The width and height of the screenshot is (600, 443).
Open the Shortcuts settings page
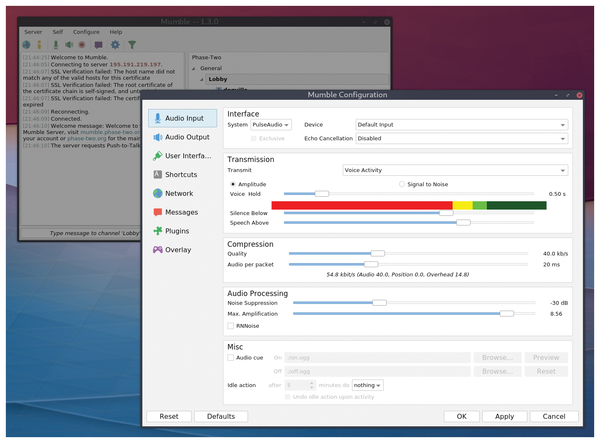pyautogui.click(x=183, y=174)
